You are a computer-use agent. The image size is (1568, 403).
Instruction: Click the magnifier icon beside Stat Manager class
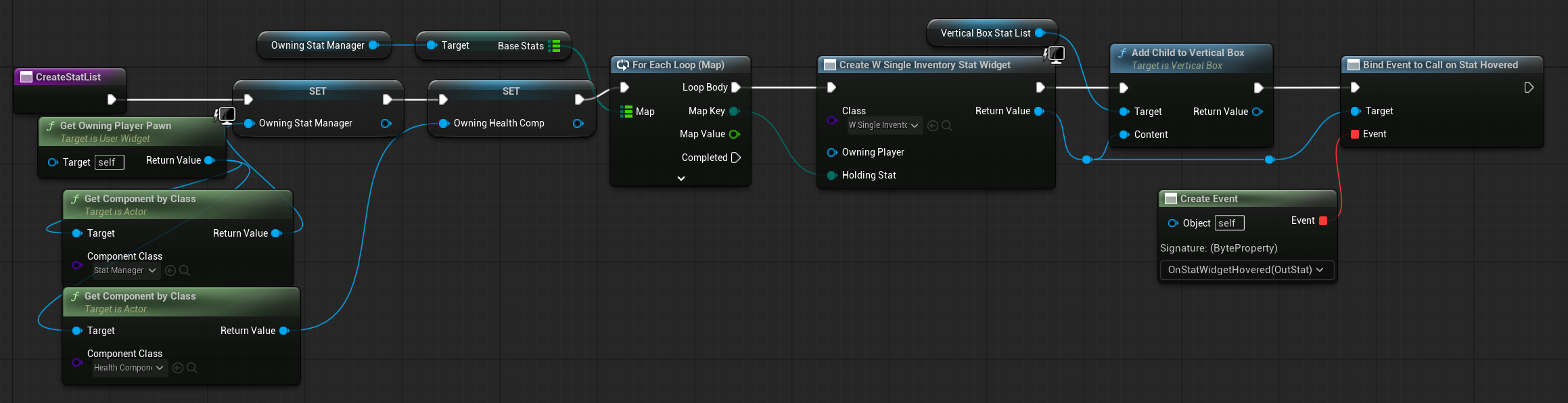tap(185, 270)
